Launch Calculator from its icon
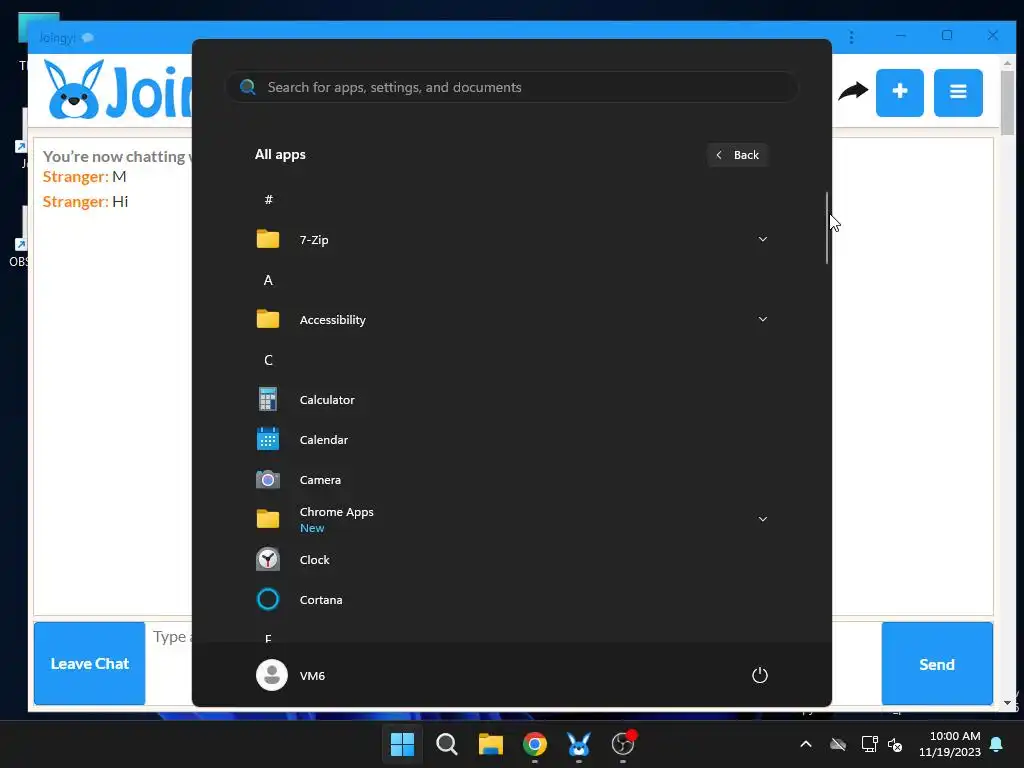 [x=268, y=399]
